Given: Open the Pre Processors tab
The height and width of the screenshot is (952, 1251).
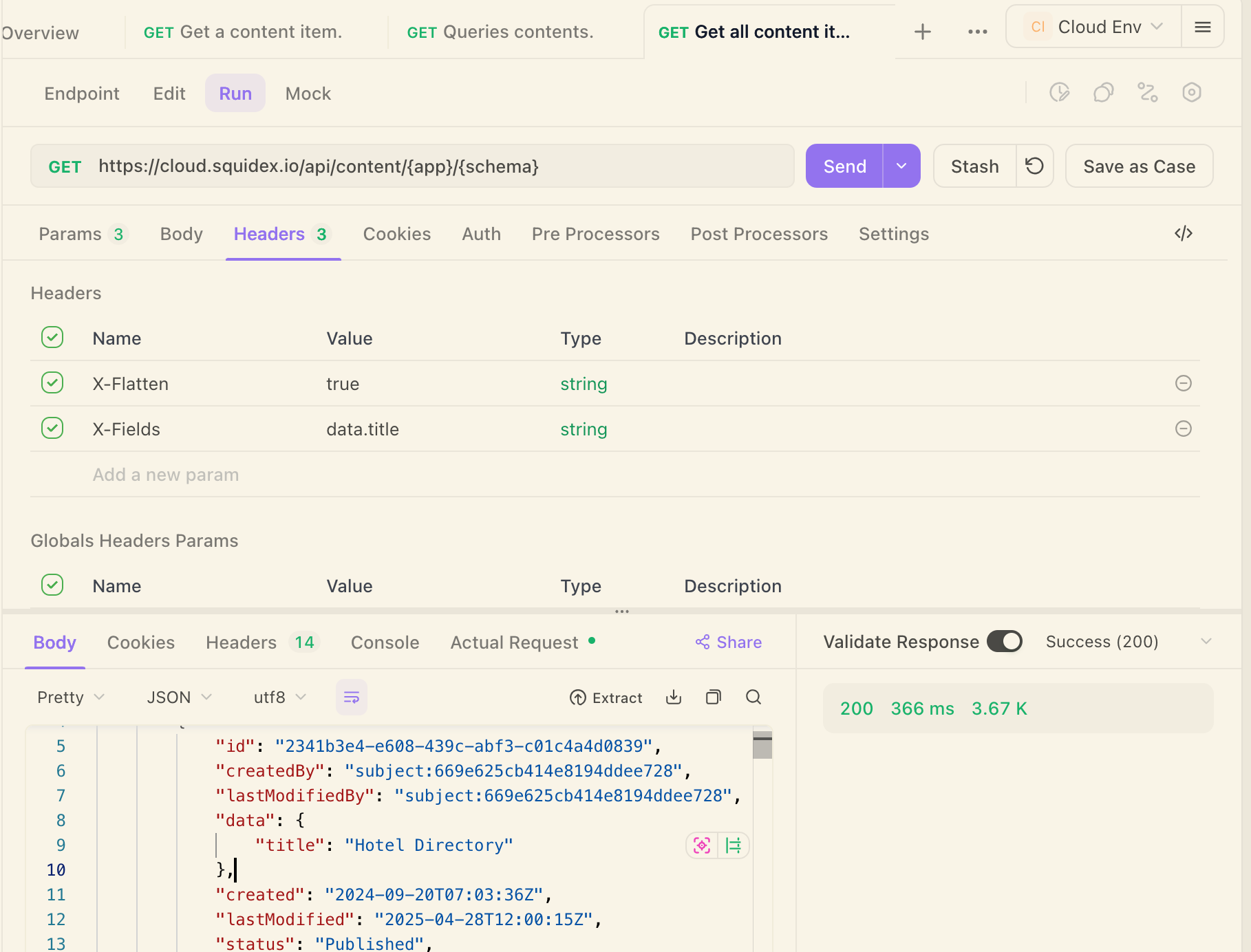Looking at the screenshot, I should tap(596, 235).
